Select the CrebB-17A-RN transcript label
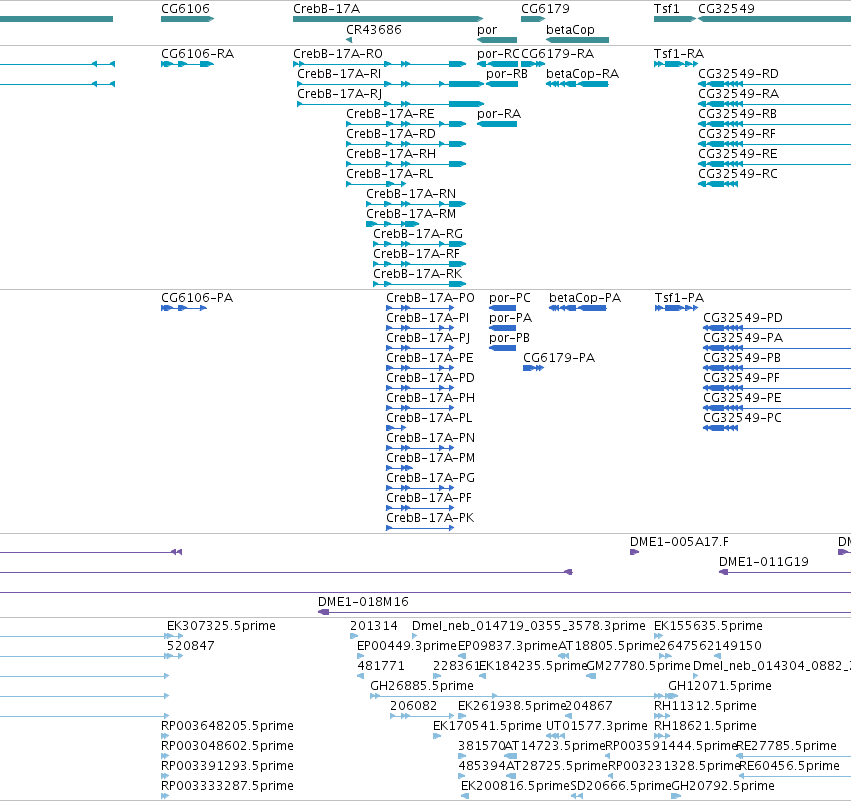 pyautogui.click(x=411, y=194)
